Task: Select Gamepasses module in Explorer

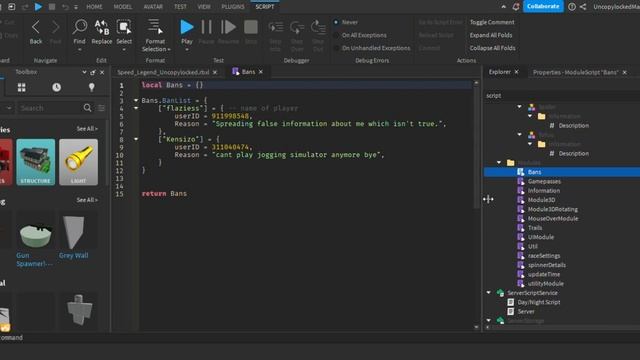Action: [x=544, y=181]
